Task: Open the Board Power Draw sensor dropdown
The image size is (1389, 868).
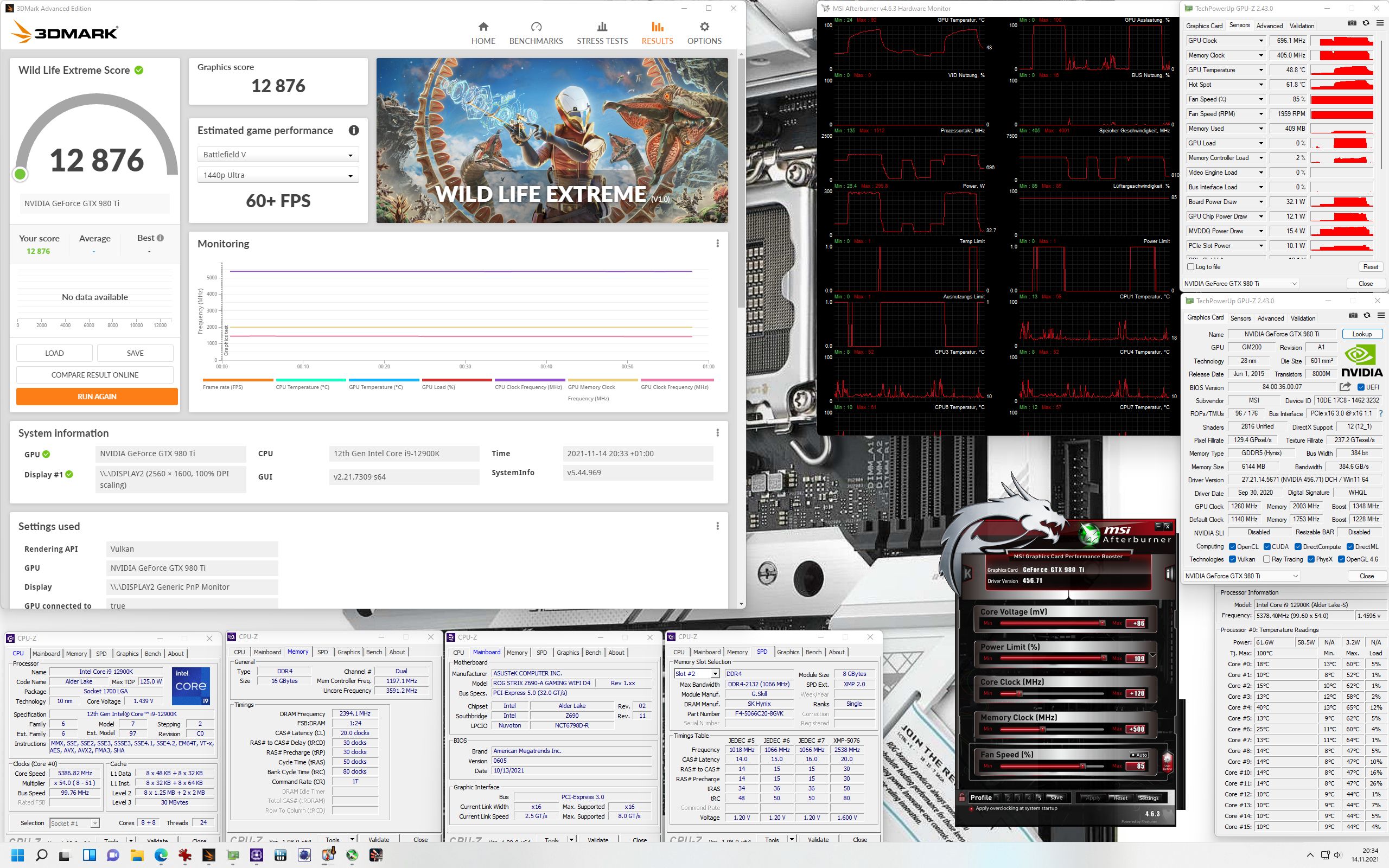Action: [1261, 201]
